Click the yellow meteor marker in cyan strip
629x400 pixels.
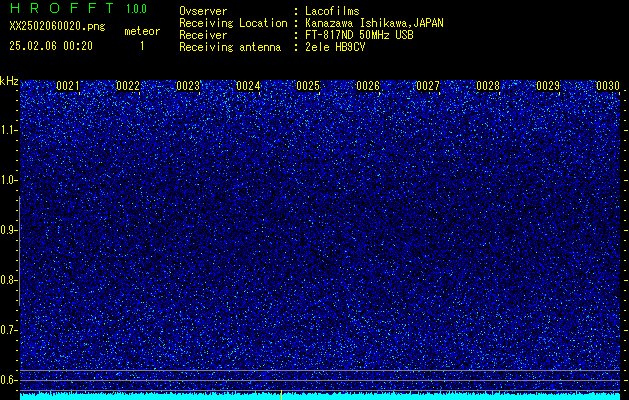tap(282, 395)
